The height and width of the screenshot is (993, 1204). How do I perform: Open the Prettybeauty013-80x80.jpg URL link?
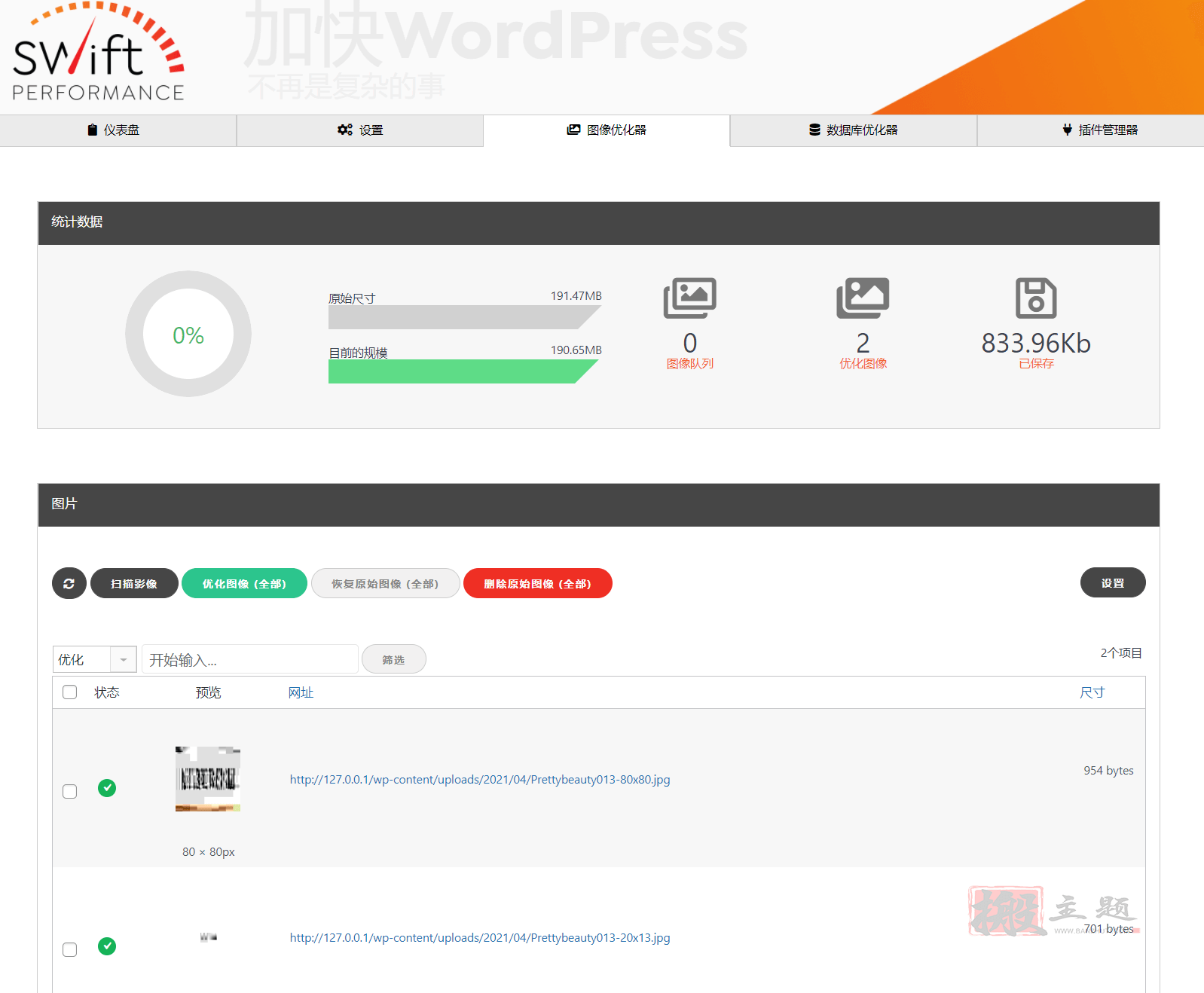pos(480,780)
